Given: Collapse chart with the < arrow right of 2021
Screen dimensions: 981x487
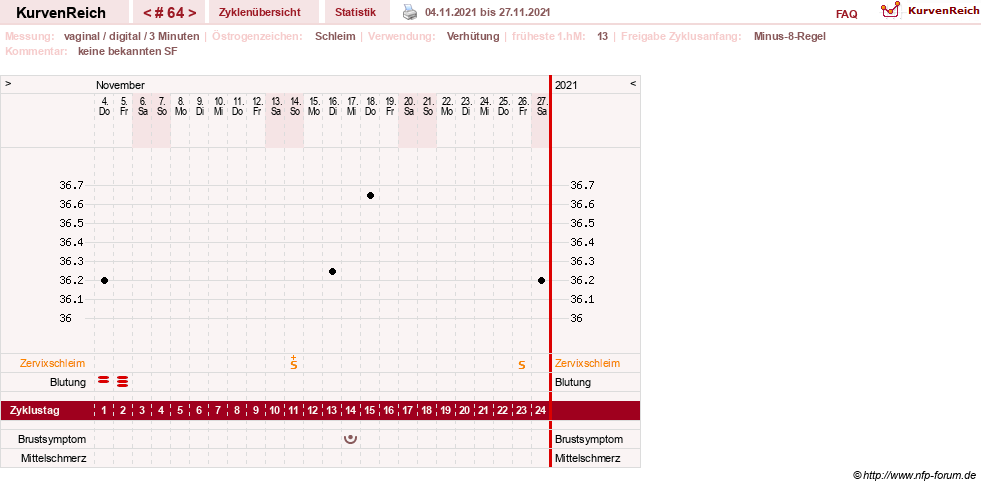Looking at the screenshot, I should click(633, 83).
